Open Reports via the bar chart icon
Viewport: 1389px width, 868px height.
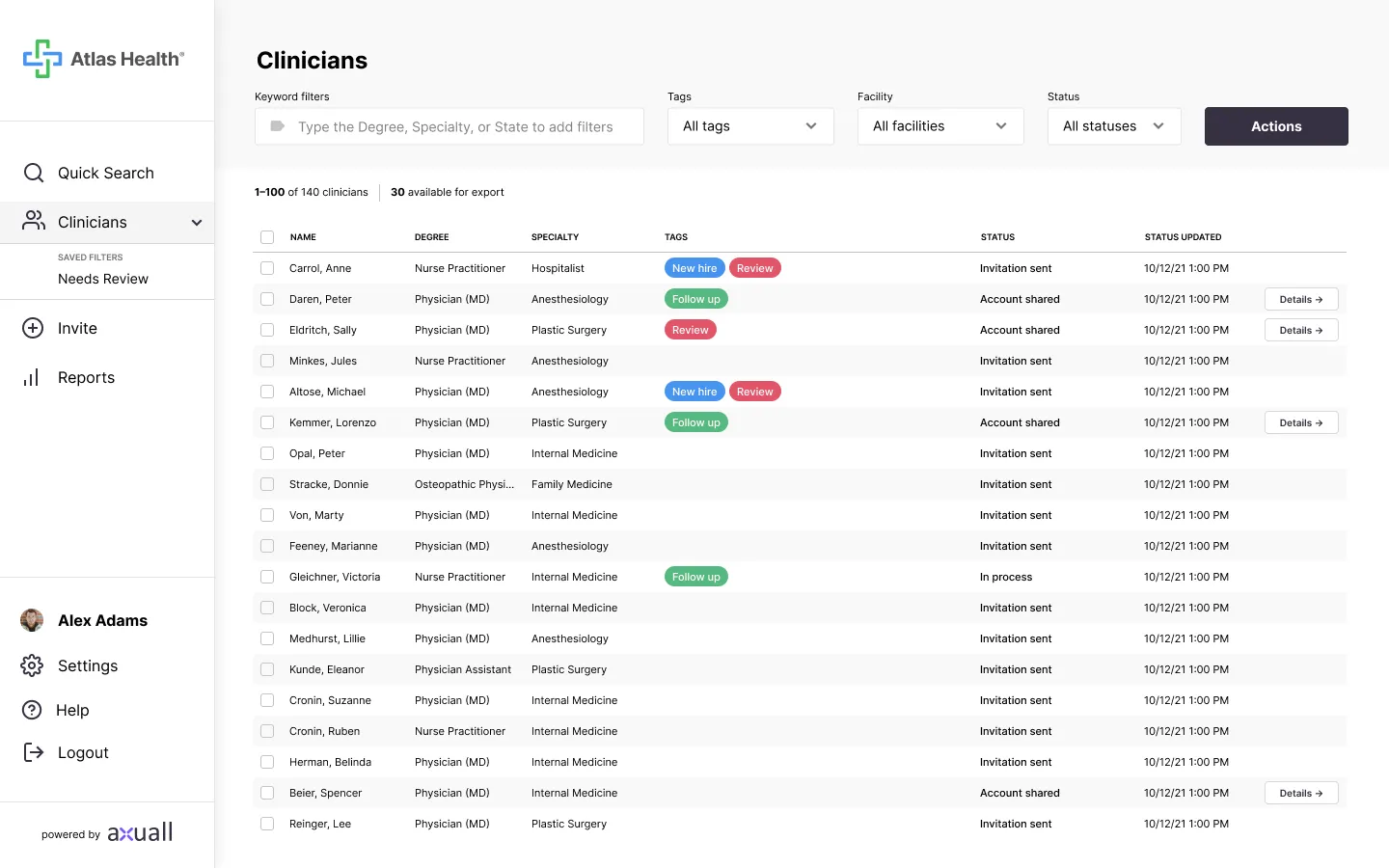(32, 377)
